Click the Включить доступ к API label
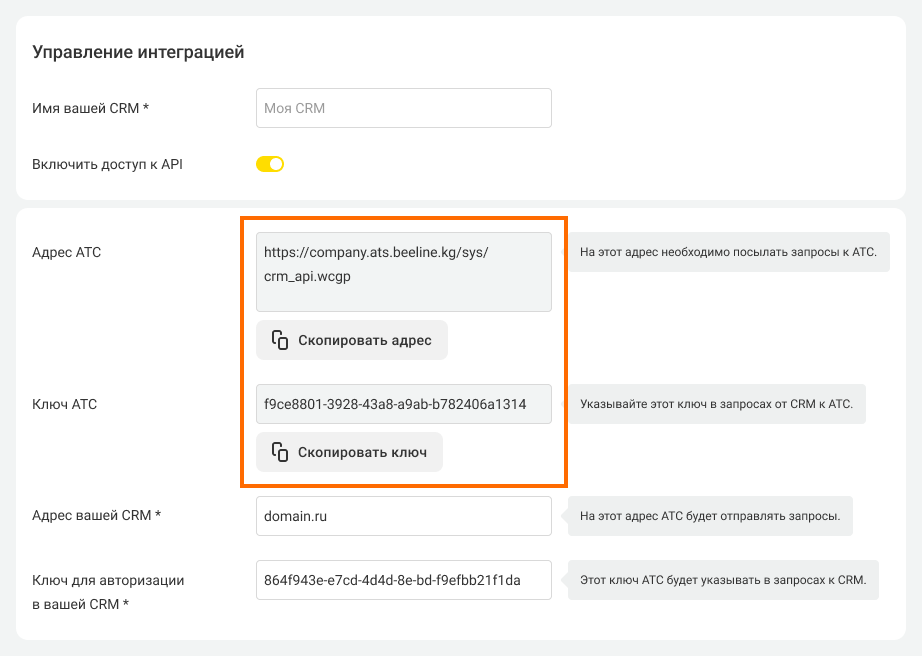922x657 pixels. 107,164
